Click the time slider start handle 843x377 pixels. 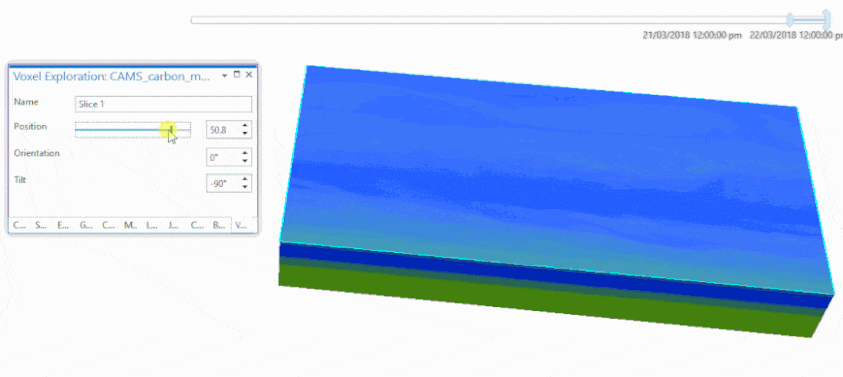(x=790, y=20)
